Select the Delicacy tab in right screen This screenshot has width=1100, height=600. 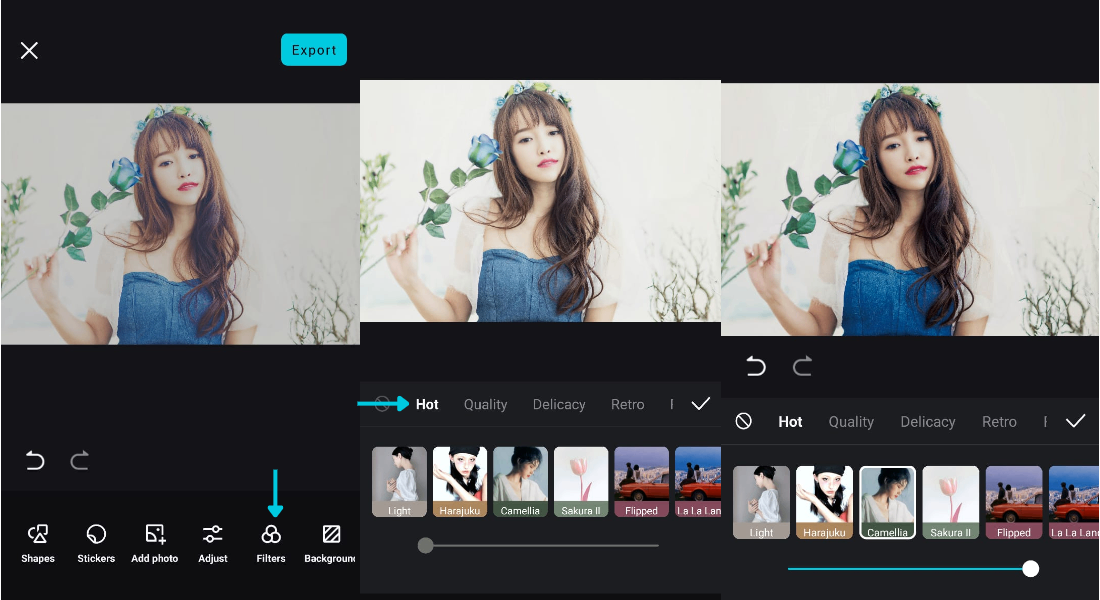[928, 422]
